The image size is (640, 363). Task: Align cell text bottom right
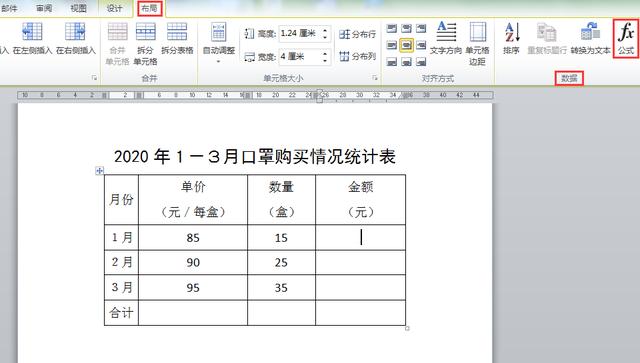click(421, 62)
